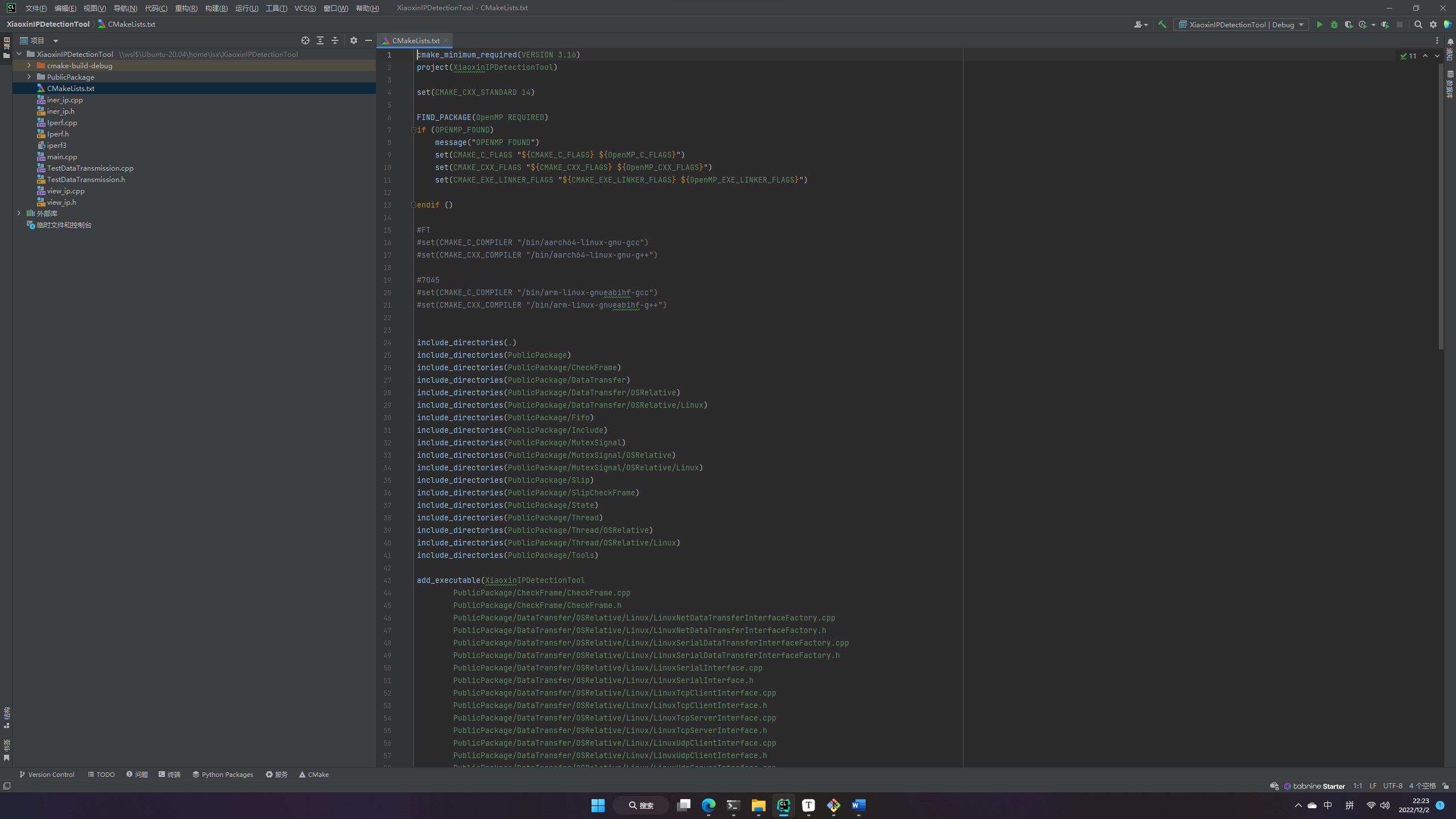The height and width of the screenshot is (819, 1456).
Task: Expand the 外部库 external libraries node
Action: 19,213
